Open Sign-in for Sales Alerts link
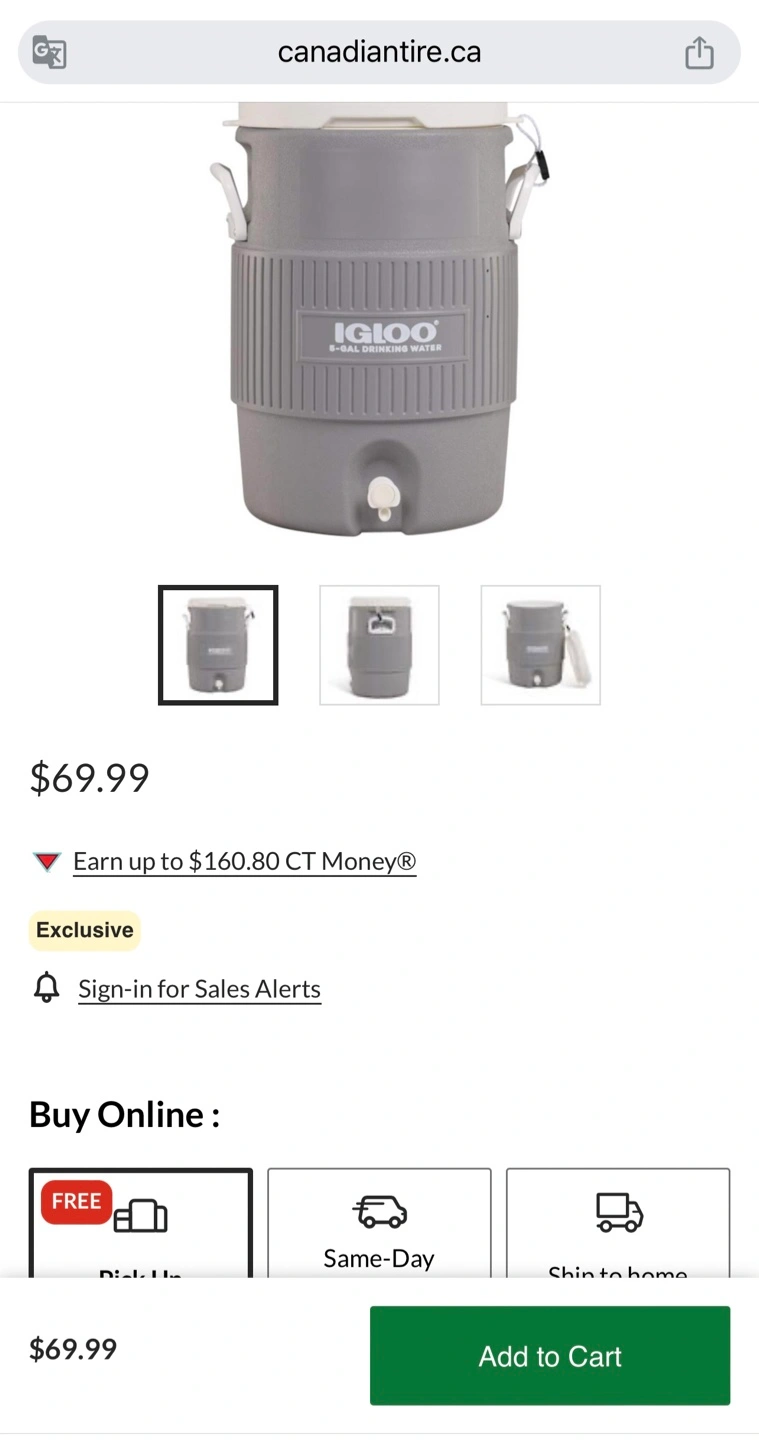Viewport: 759px width, 1440px height. [x=200, y=989]
